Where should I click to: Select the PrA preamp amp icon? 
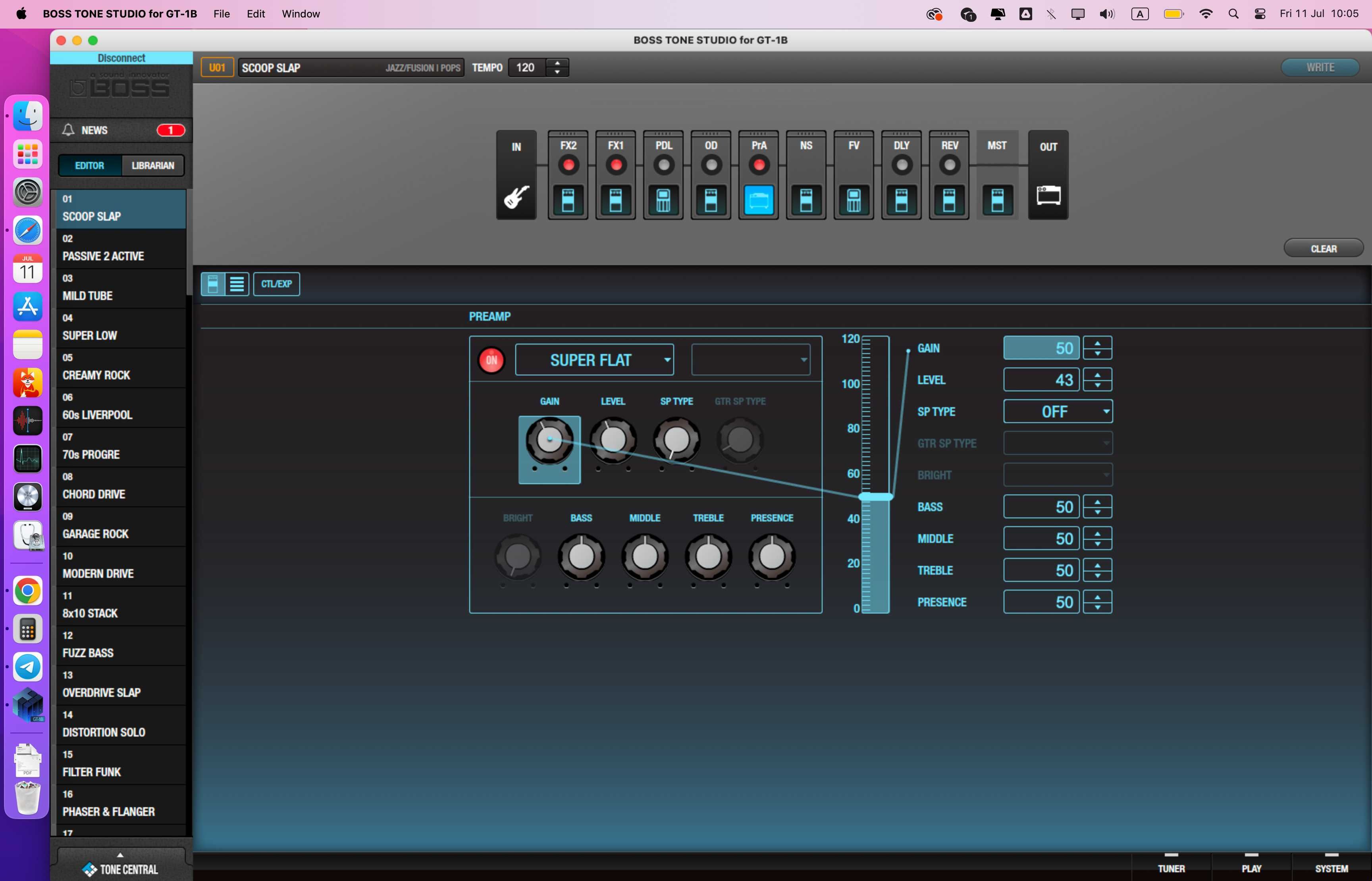[759, 200]
